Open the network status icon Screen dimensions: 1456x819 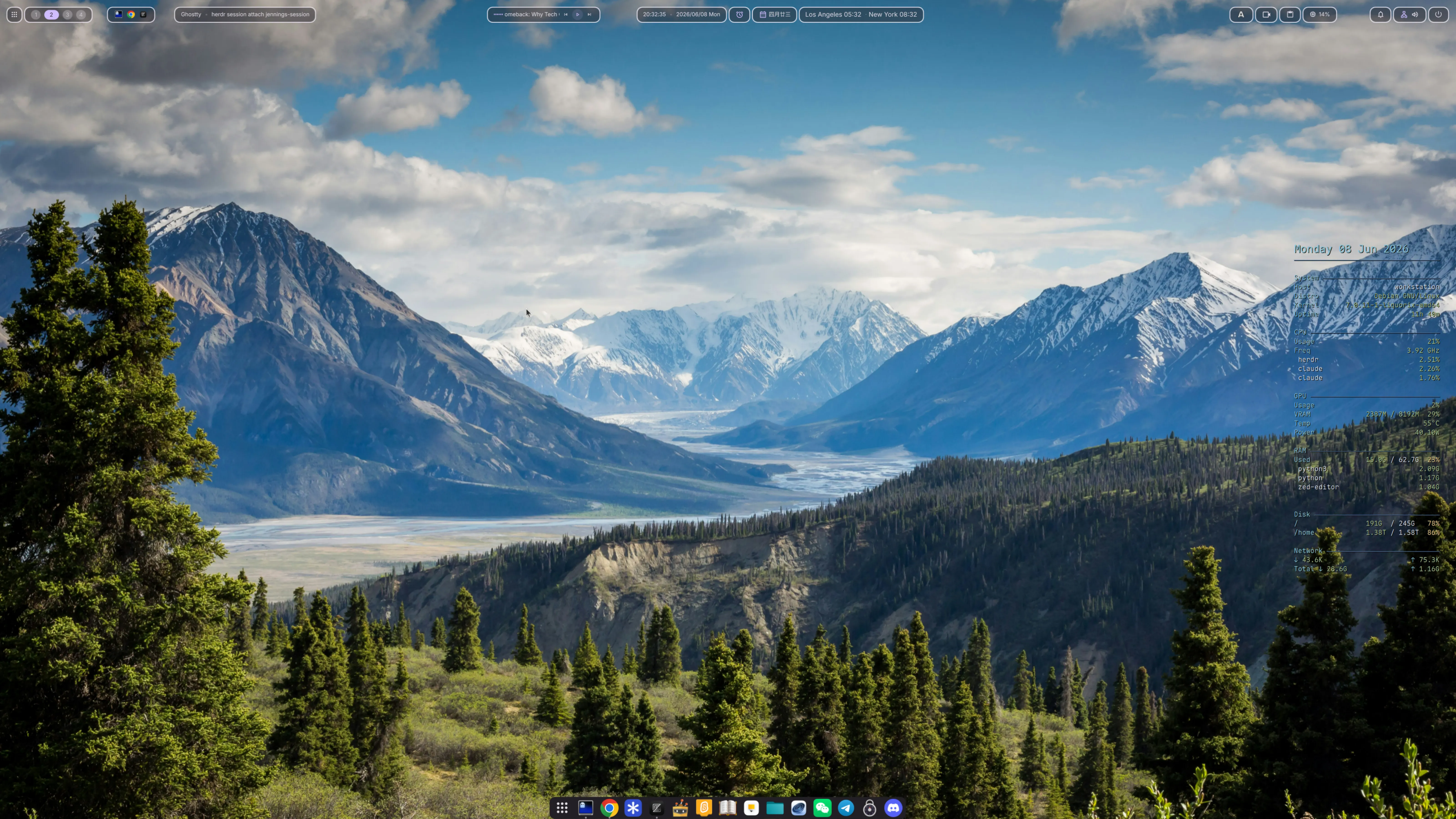pyautogui.click(x=1404, y=15)
